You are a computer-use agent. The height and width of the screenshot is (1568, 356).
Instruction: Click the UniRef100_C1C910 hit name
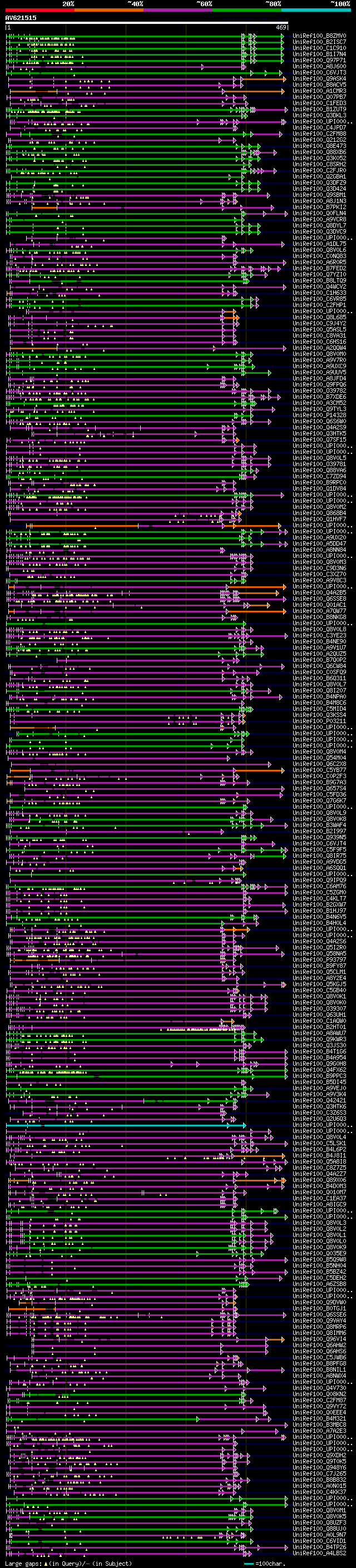coord(319,48)
